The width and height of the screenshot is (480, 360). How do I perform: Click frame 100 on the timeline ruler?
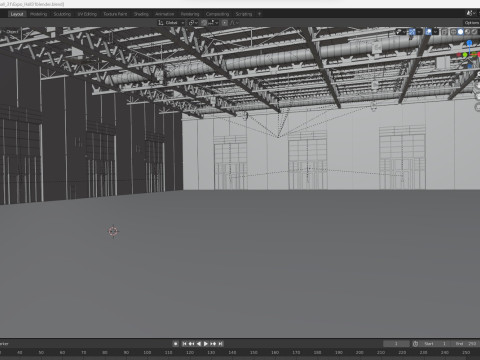147,352
